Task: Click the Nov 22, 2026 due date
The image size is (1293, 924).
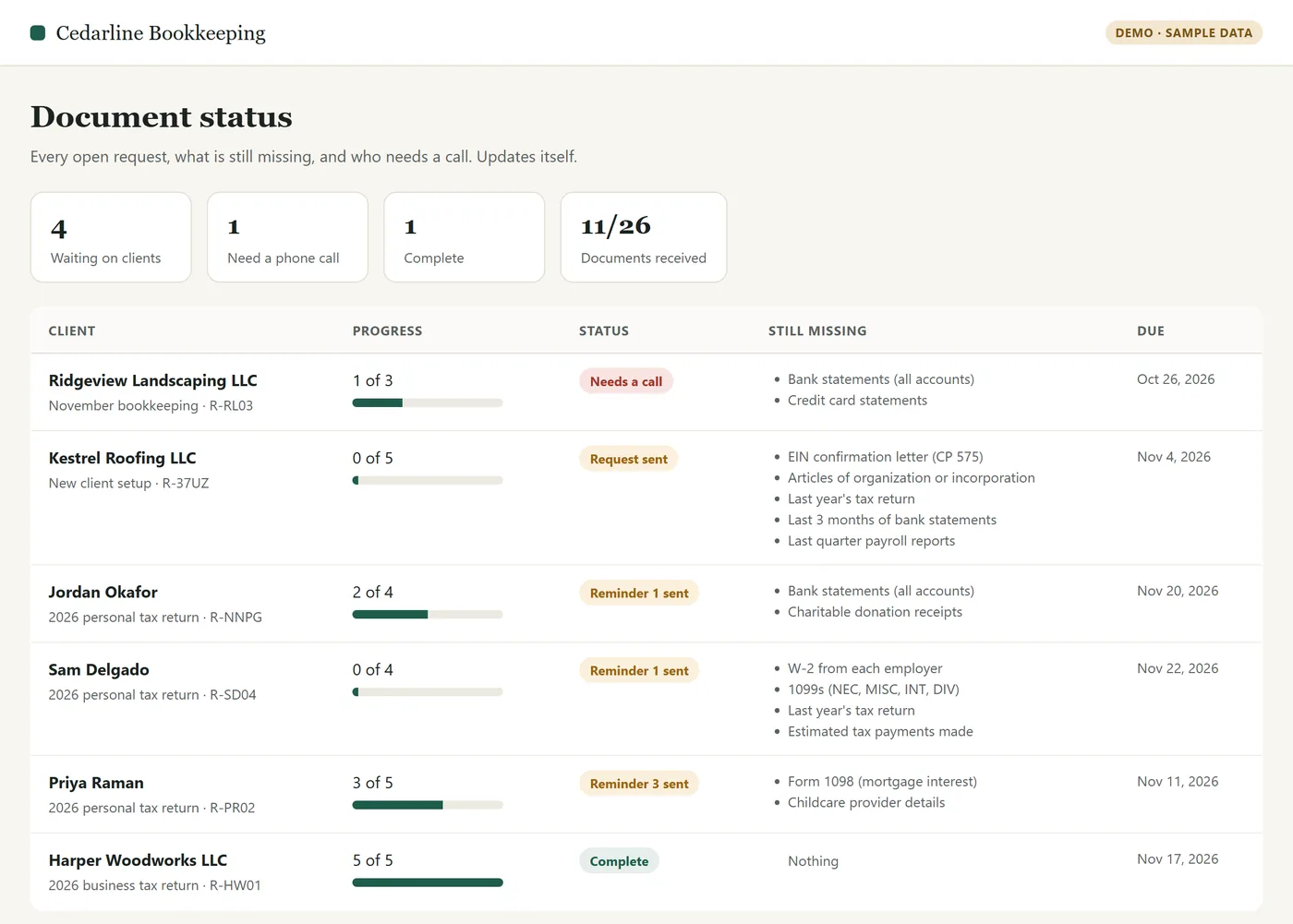Action: click(1178, 668)
